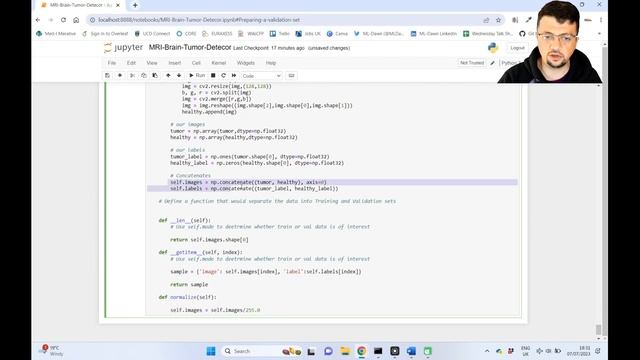
Task: Open the Jobs UK bookmark
Action: 309,33
